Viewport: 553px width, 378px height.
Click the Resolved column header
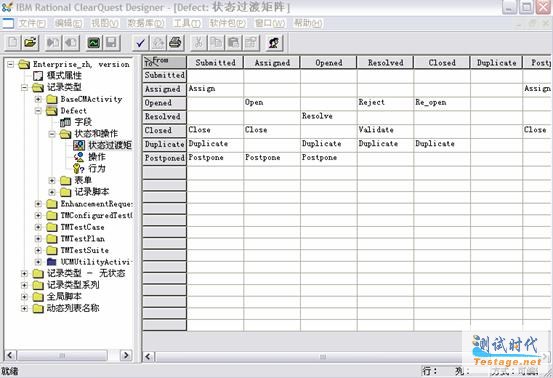click(385, 63)
